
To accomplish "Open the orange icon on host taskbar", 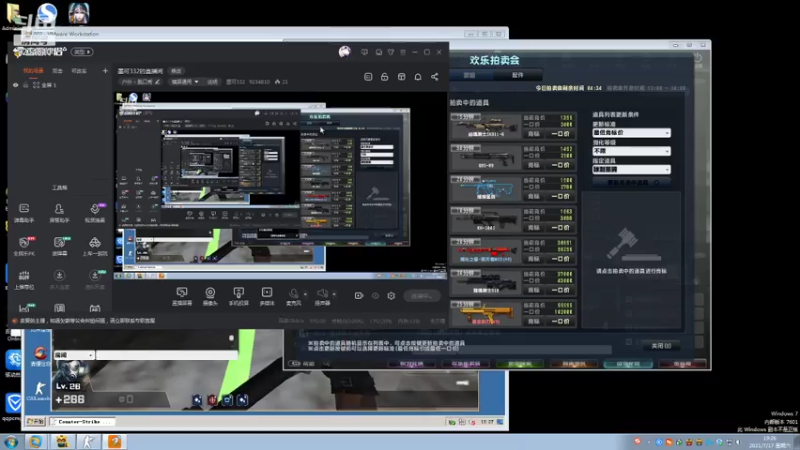I will coord(115,442).
